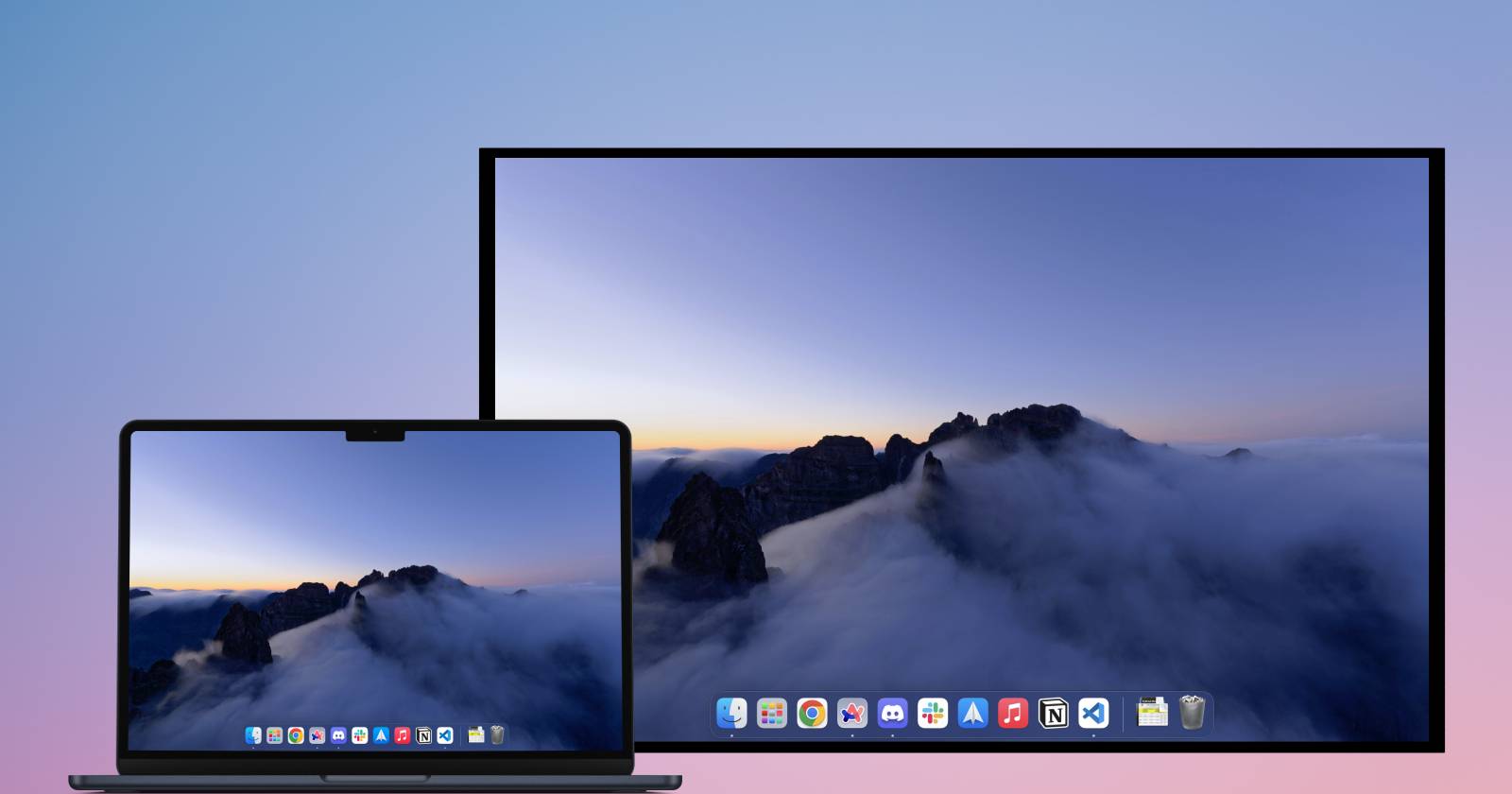Launch Google Chrome from the external monitor dock
The width and height of the screenshot is (1512, 794).
click(812, 713)
